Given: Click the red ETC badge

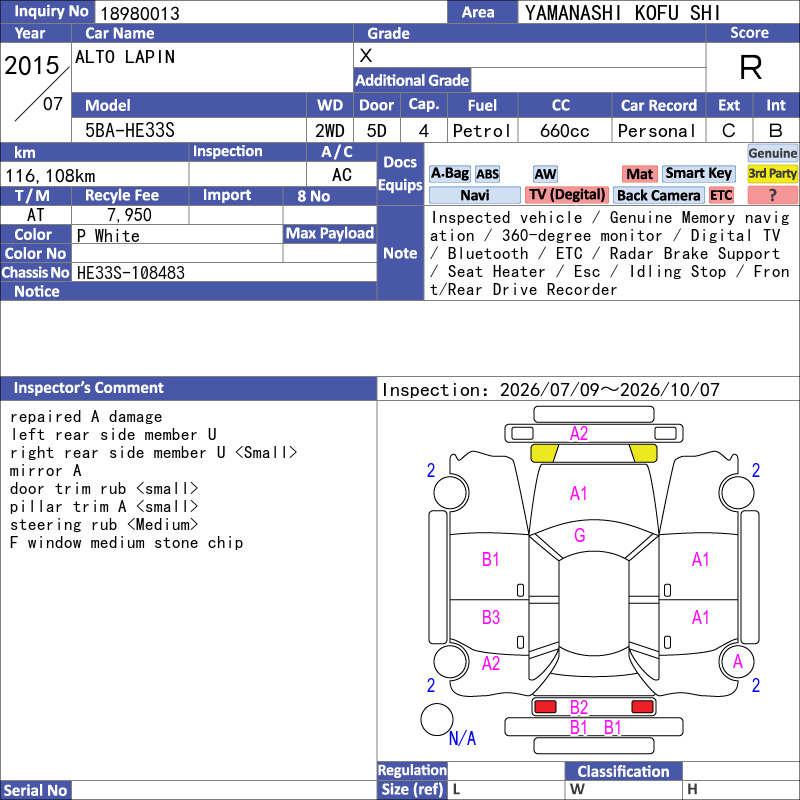Looking at the screenshot, I should pyautogui.click(x=721, y=195).
